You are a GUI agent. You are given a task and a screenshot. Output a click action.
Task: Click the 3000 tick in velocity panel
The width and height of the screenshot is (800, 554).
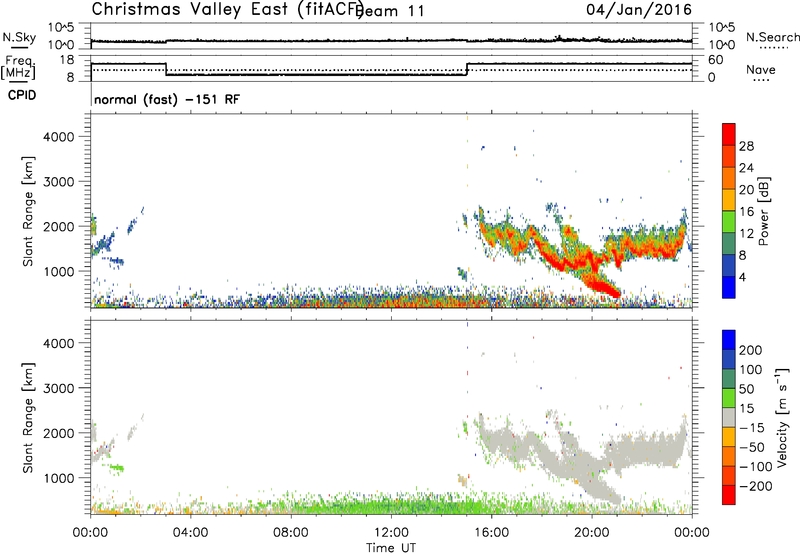click(x=59, y=388)
